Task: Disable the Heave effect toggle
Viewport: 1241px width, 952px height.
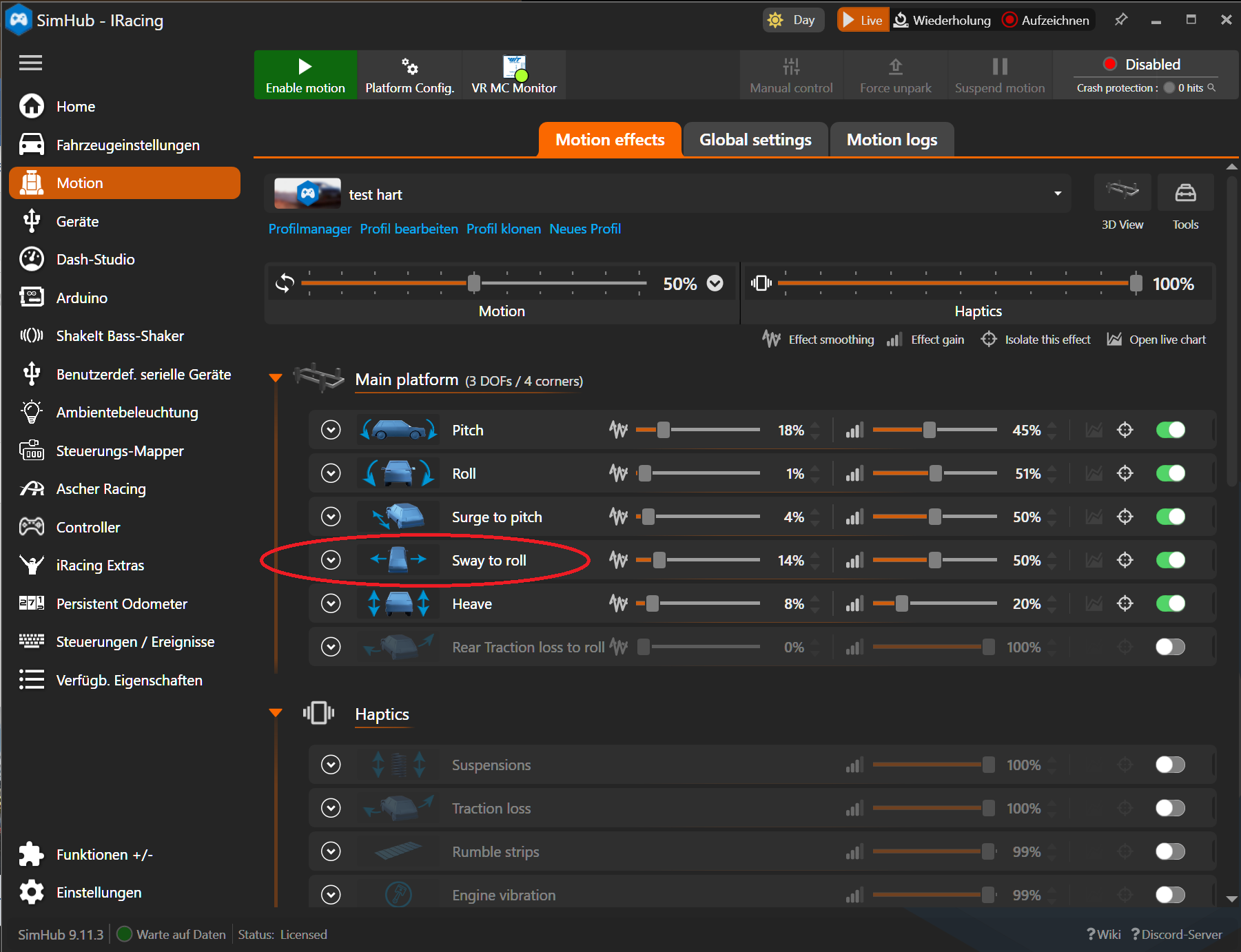Action: pos(1170,603)
